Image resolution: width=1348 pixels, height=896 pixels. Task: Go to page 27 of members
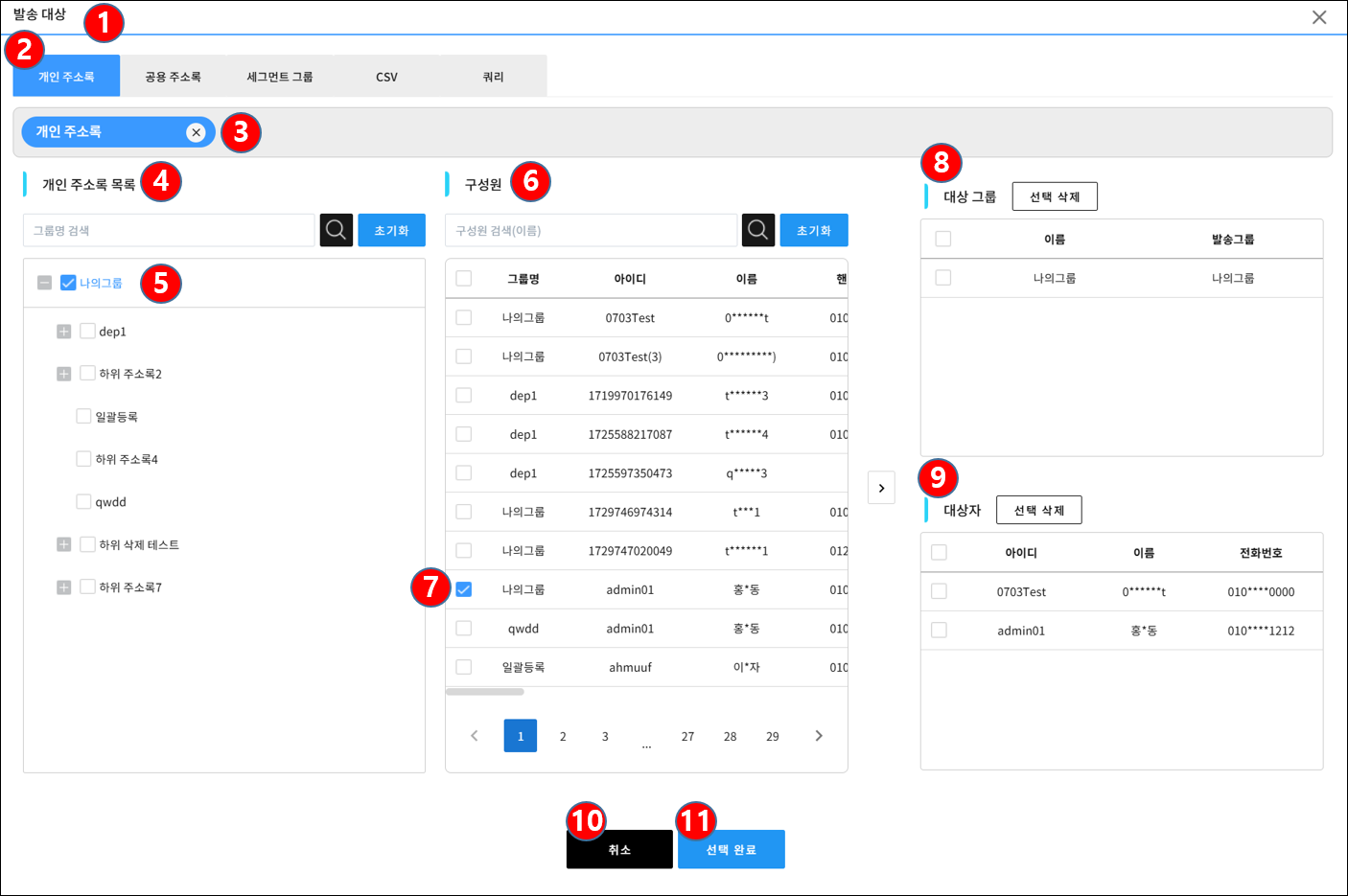[x=688, y=736]
